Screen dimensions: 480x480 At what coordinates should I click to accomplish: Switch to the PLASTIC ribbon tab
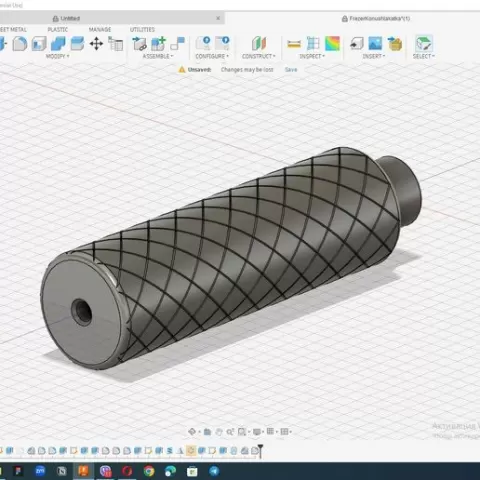58,30
